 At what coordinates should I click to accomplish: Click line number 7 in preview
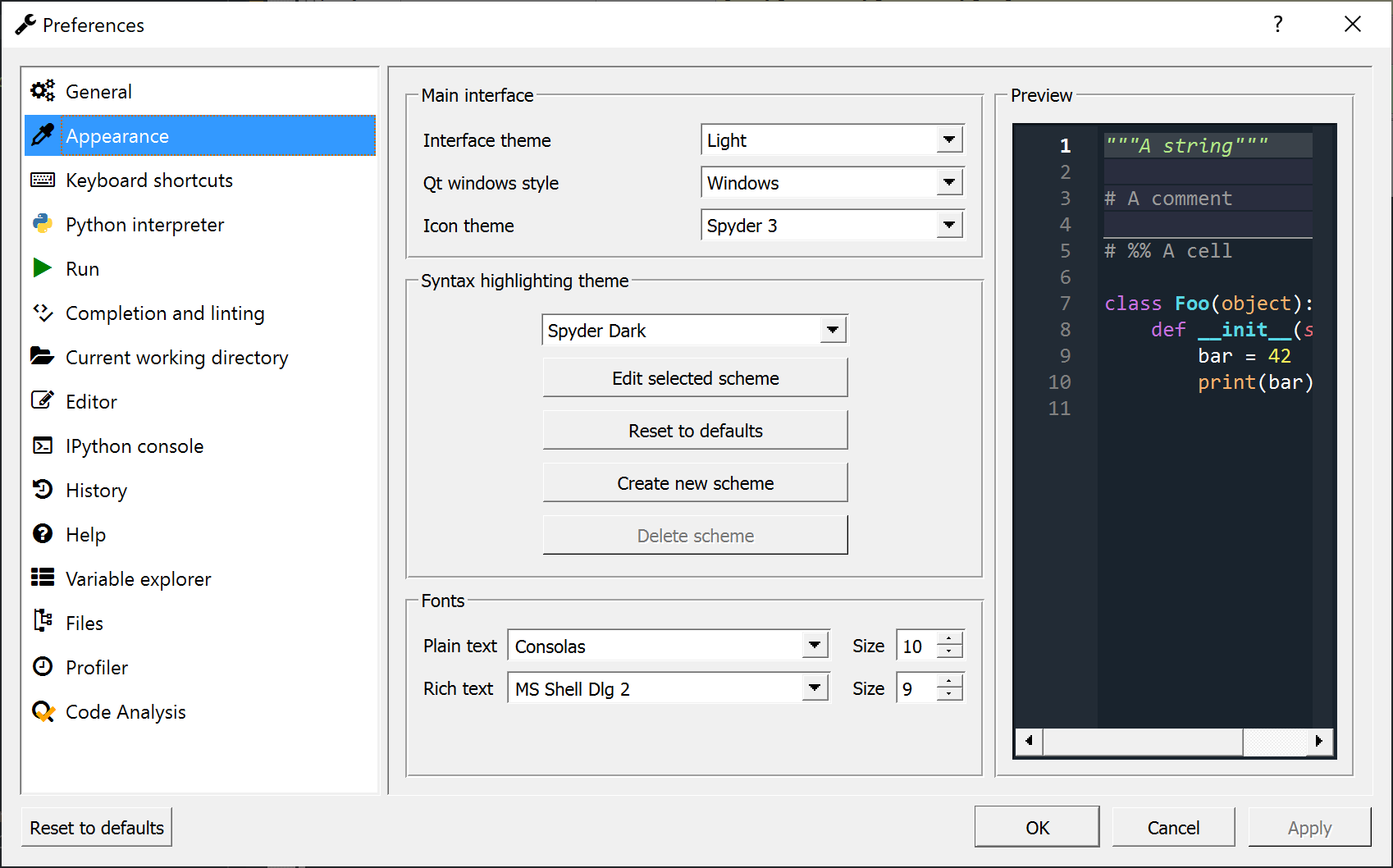coord(1065,304)
